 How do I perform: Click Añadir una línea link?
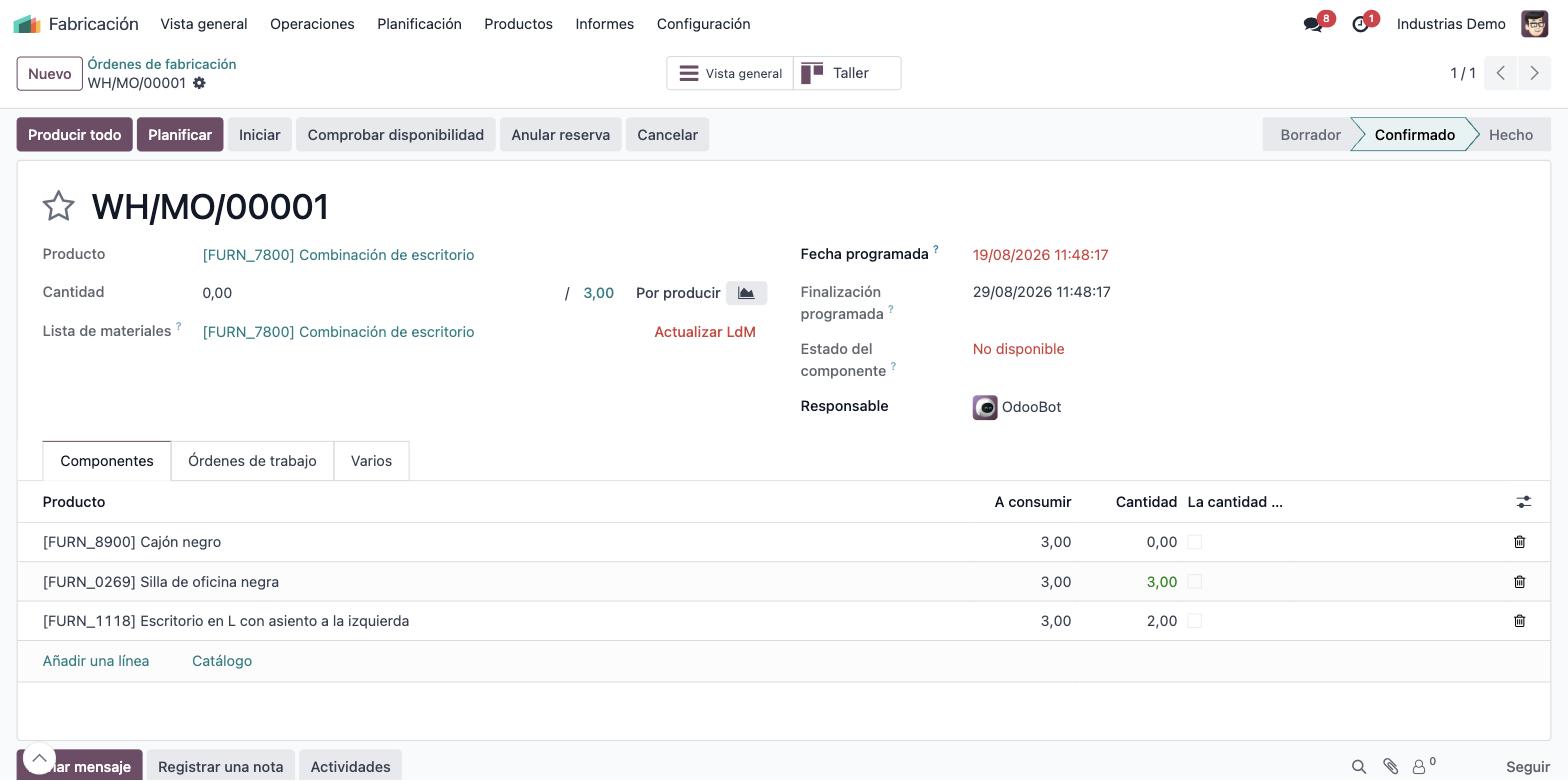[96, 661]
